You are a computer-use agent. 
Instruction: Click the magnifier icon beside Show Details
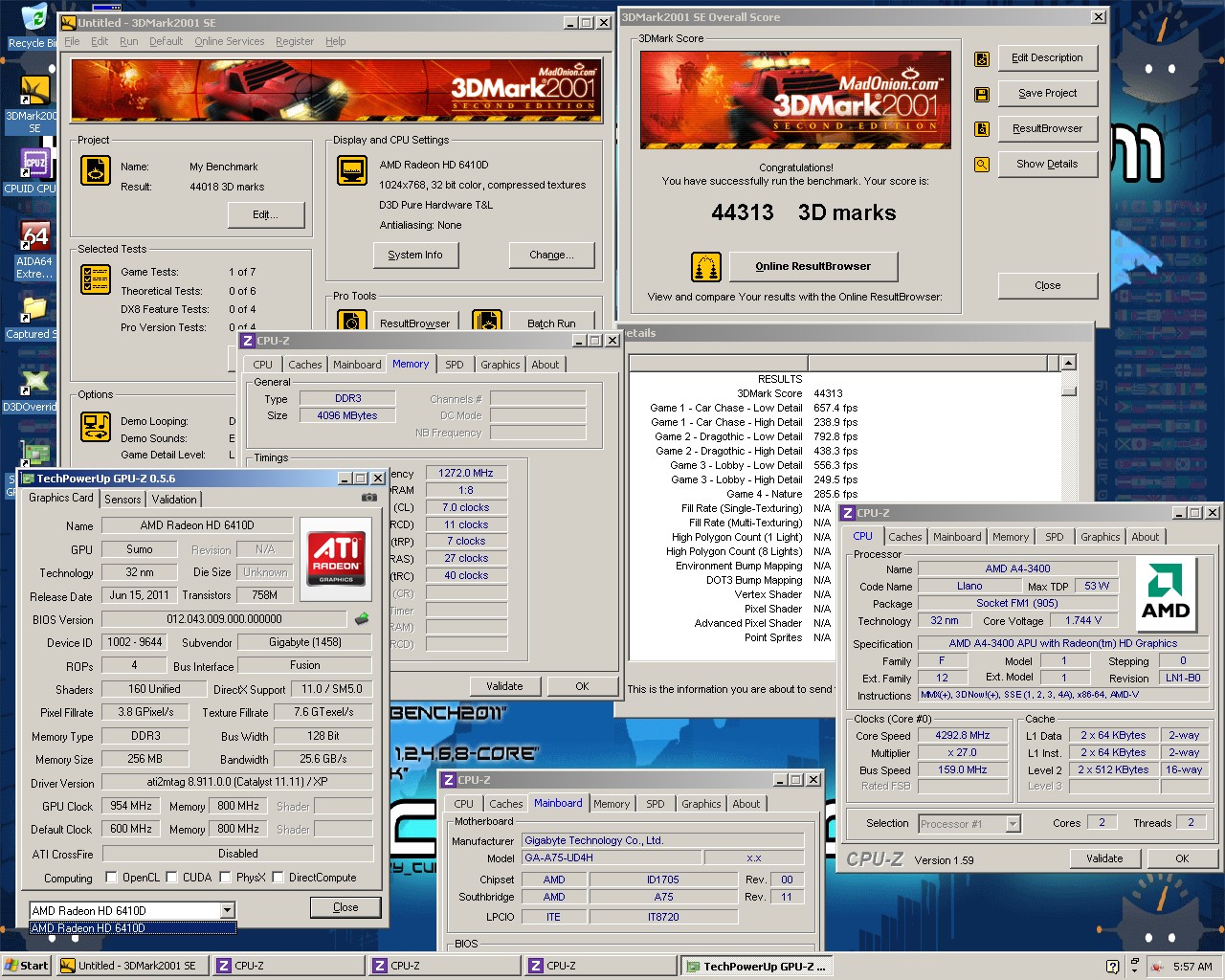[981, 165]
